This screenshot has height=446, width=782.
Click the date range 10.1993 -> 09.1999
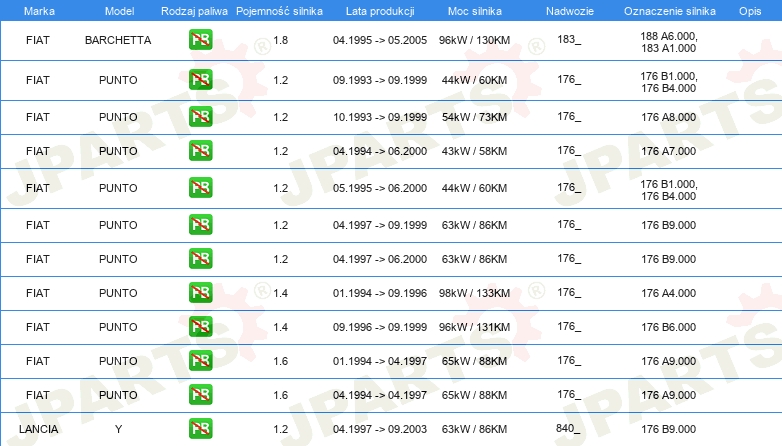click(x=380, y=117)
